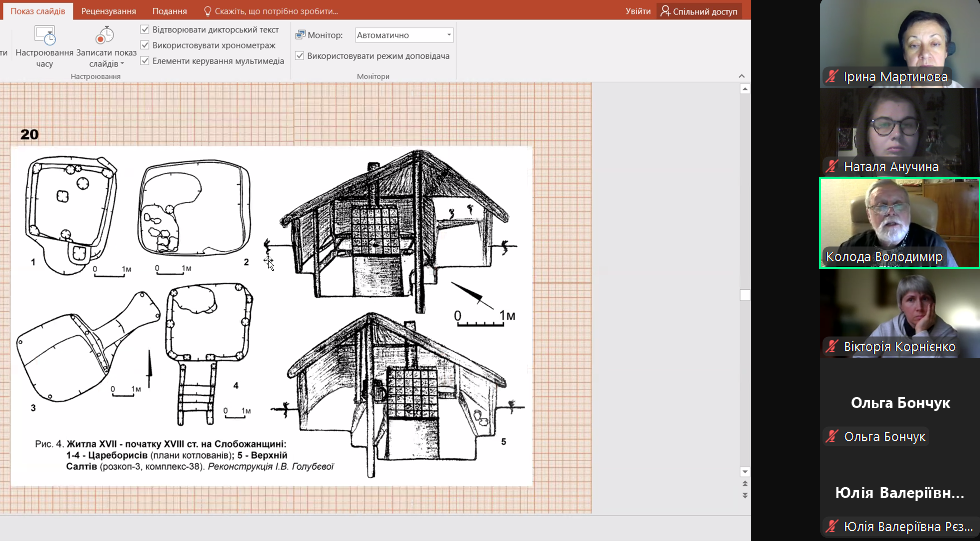Click the Настроювання часу stopwatch icon

44,35
